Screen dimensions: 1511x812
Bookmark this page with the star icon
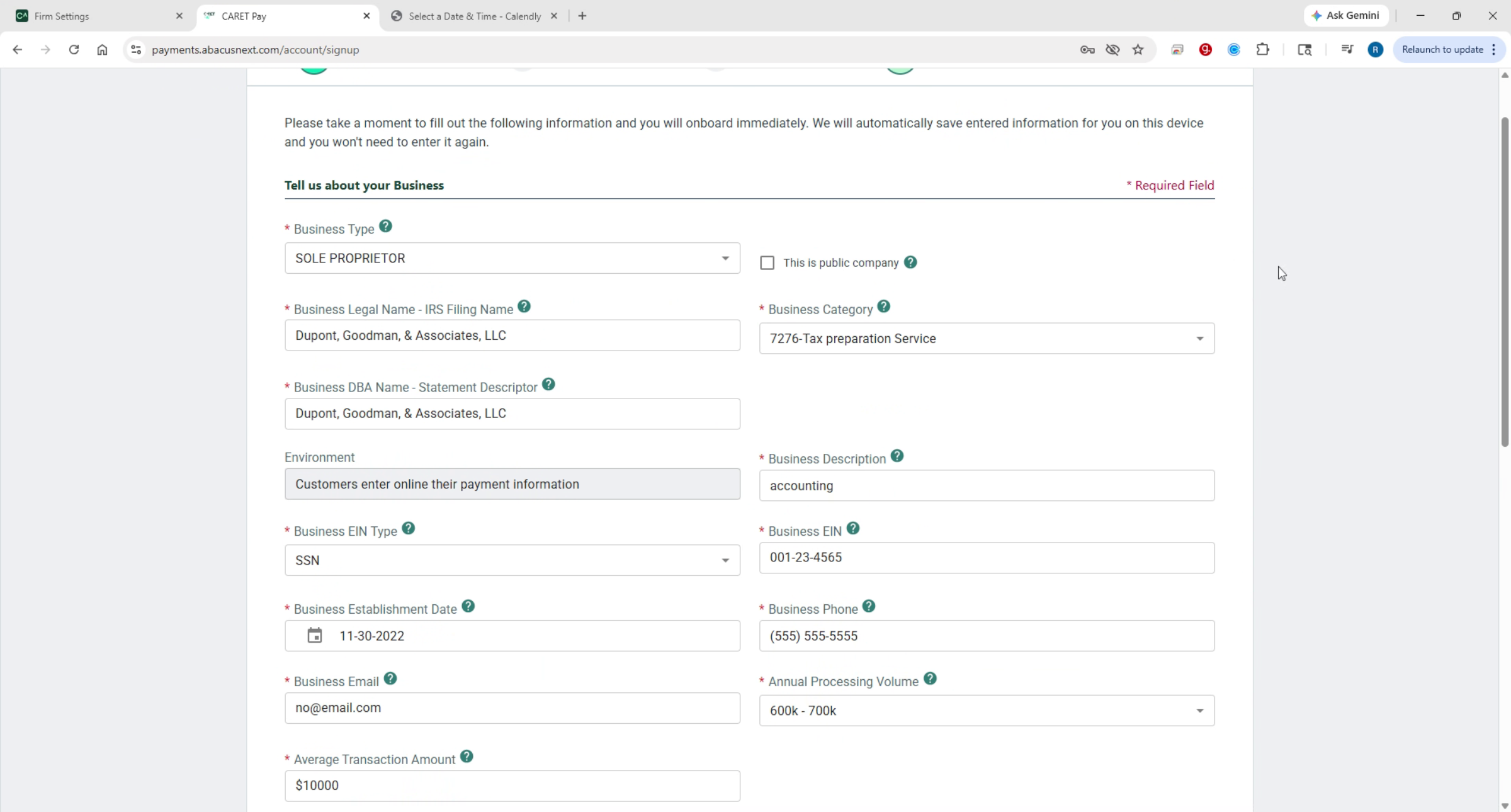[1138, 50]
